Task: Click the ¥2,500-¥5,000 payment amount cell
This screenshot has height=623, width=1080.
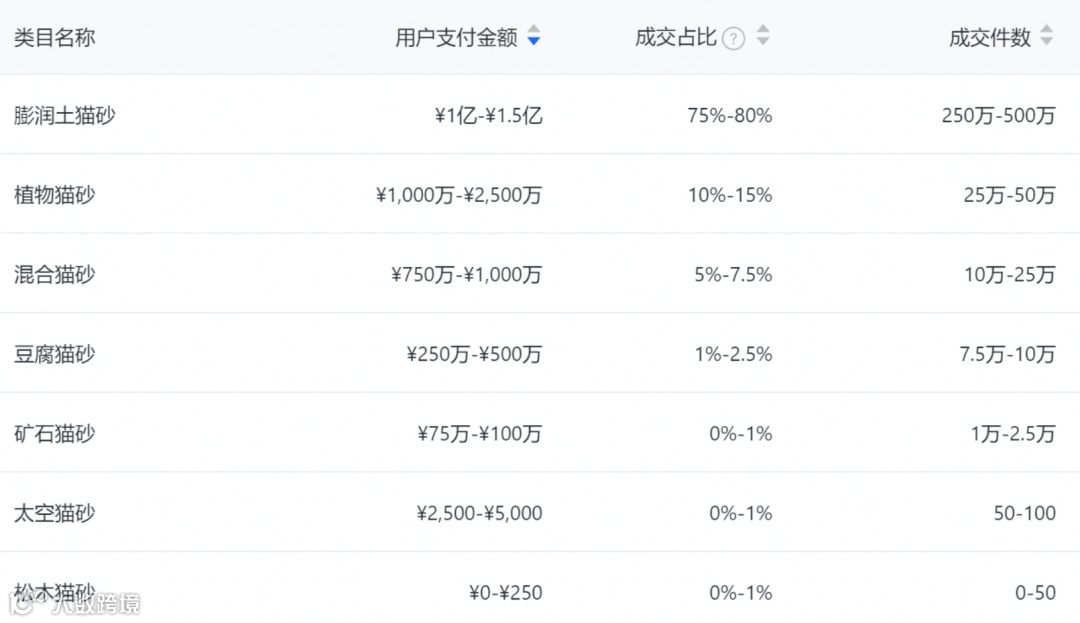Action: 479,513
